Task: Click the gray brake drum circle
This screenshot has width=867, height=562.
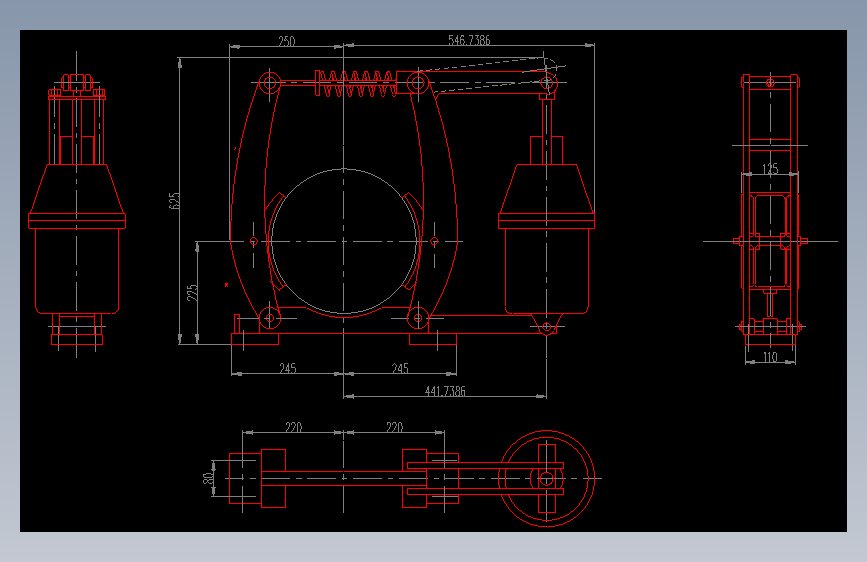Action: pos(343,241)
